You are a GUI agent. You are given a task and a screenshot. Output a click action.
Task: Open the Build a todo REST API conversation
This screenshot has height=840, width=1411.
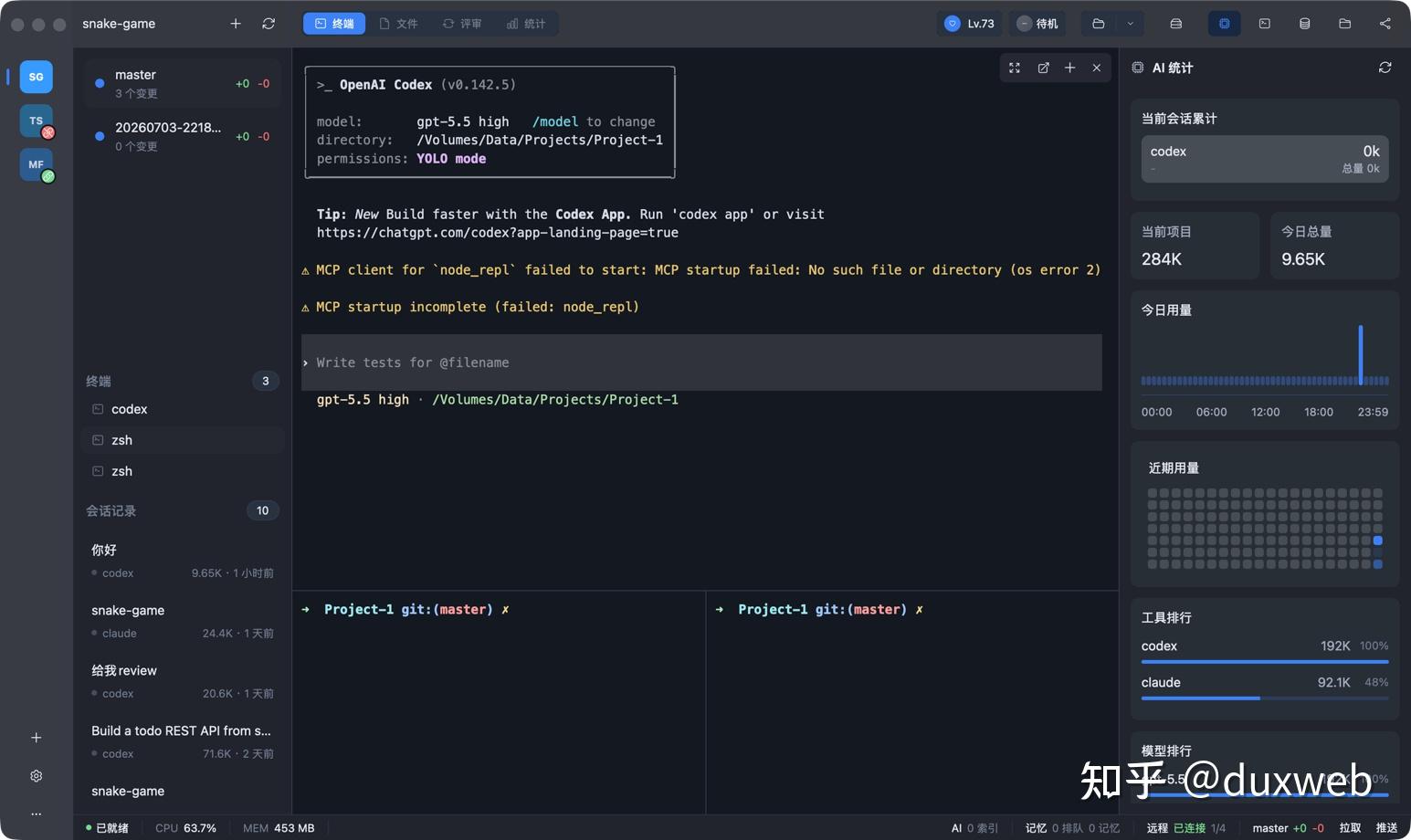183,741
